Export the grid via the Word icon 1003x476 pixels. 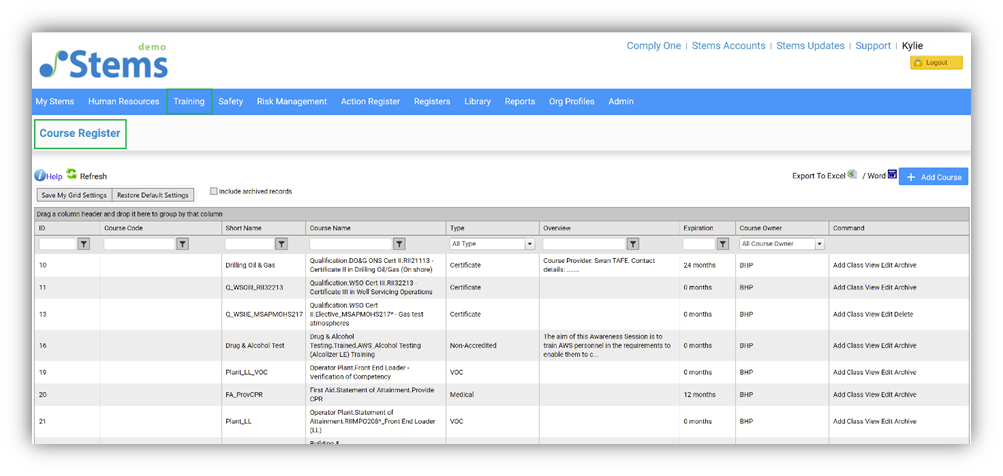click(892, 174)
